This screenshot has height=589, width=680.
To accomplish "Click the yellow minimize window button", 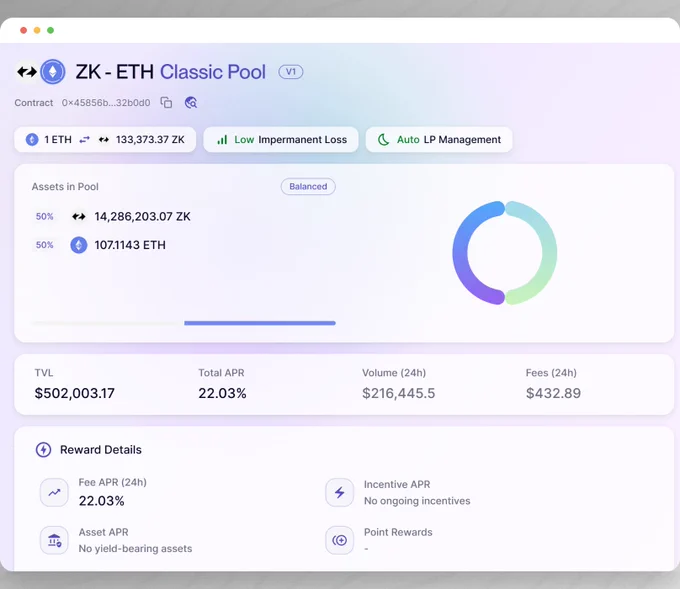I will [37, 30].
